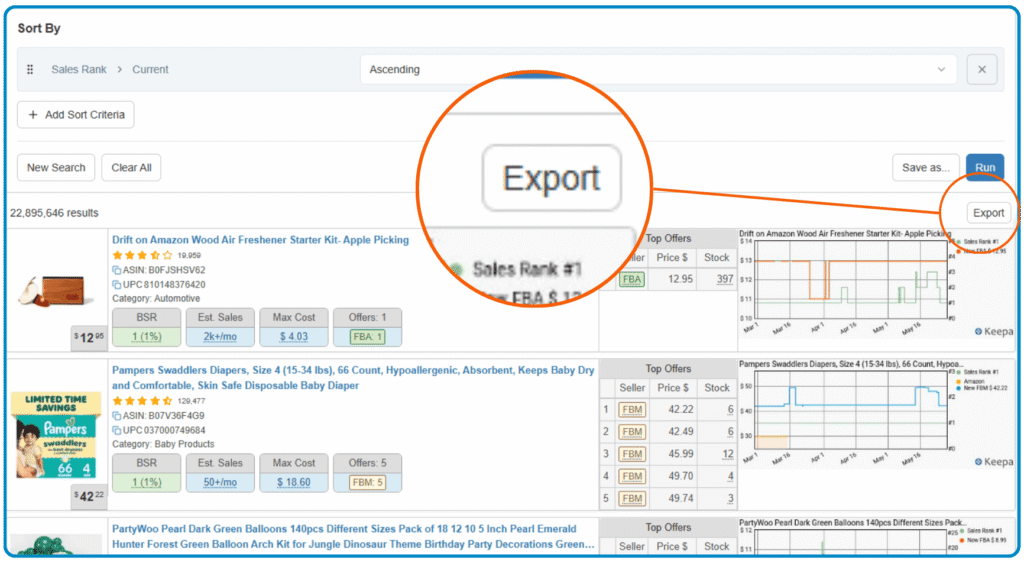Click Est. Sales 50+/mo for Pampers
Viewport: 1024px width, 566px height.
point(220,482)
